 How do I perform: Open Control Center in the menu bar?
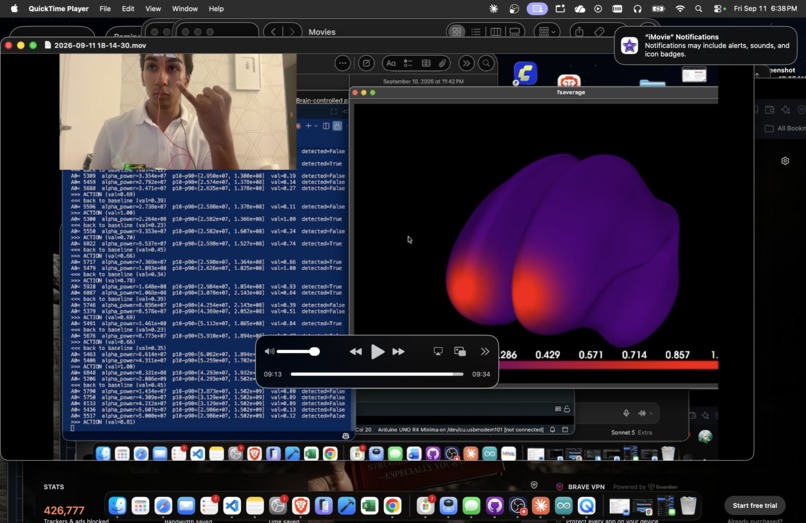click(x=719, y=9)
